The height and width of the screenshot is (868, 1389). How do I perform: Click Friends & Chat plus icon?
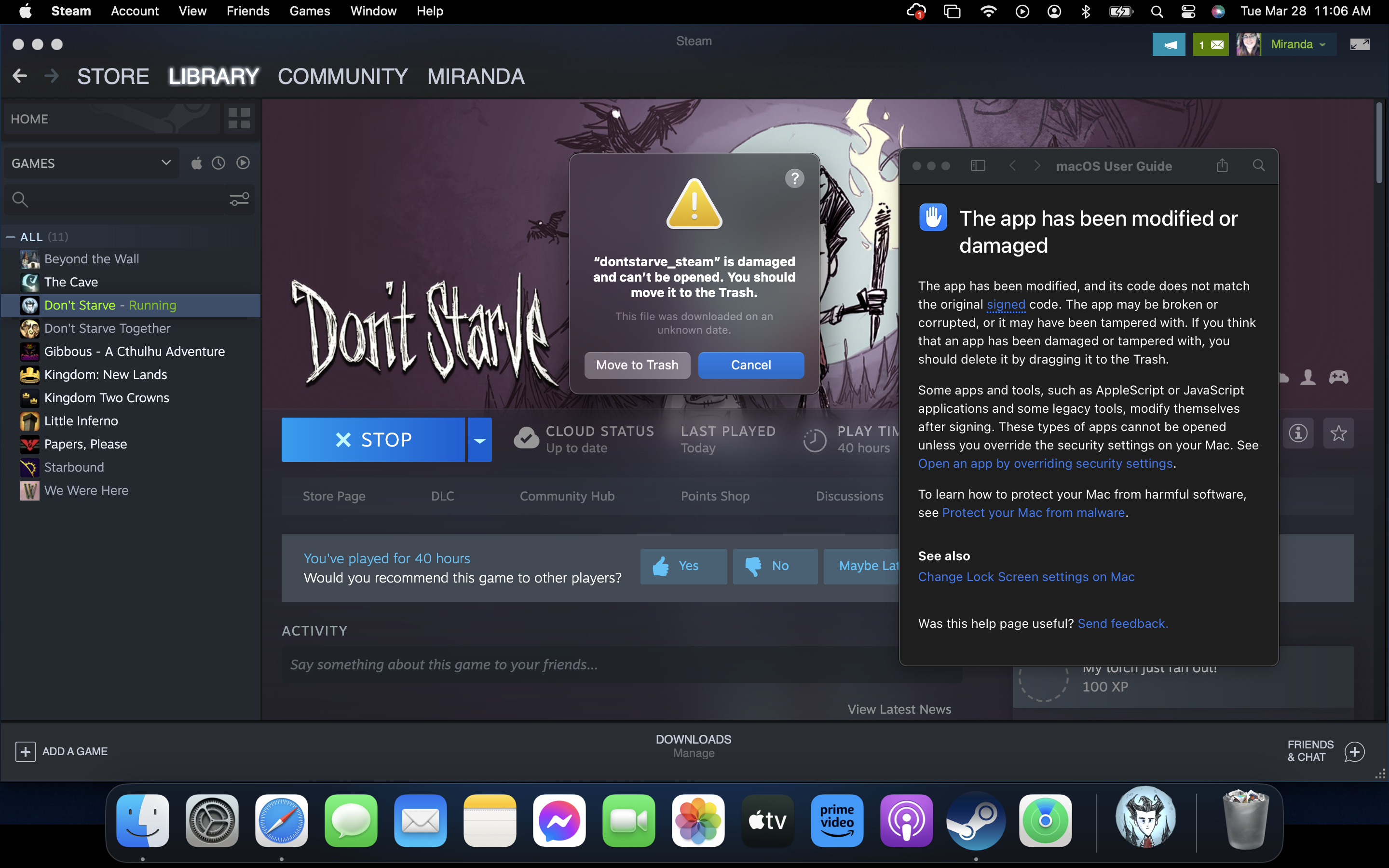click(x=1354, y=751)
